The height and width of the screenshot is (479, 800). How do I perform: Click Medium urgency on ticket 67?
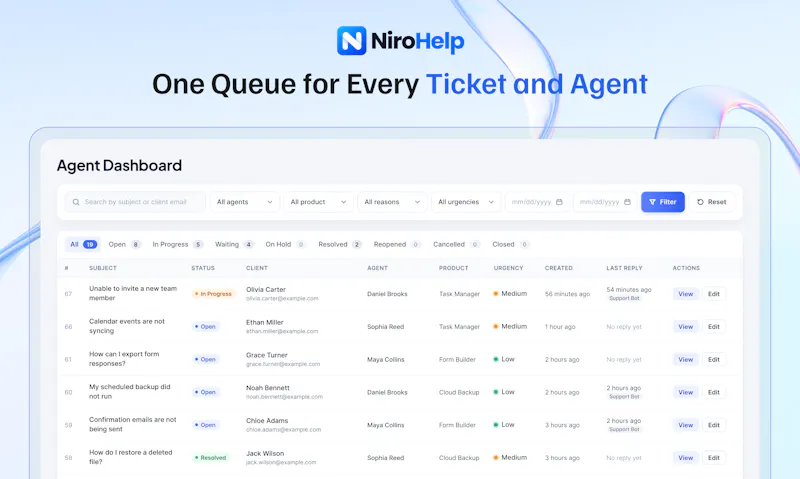click(510, 294)
